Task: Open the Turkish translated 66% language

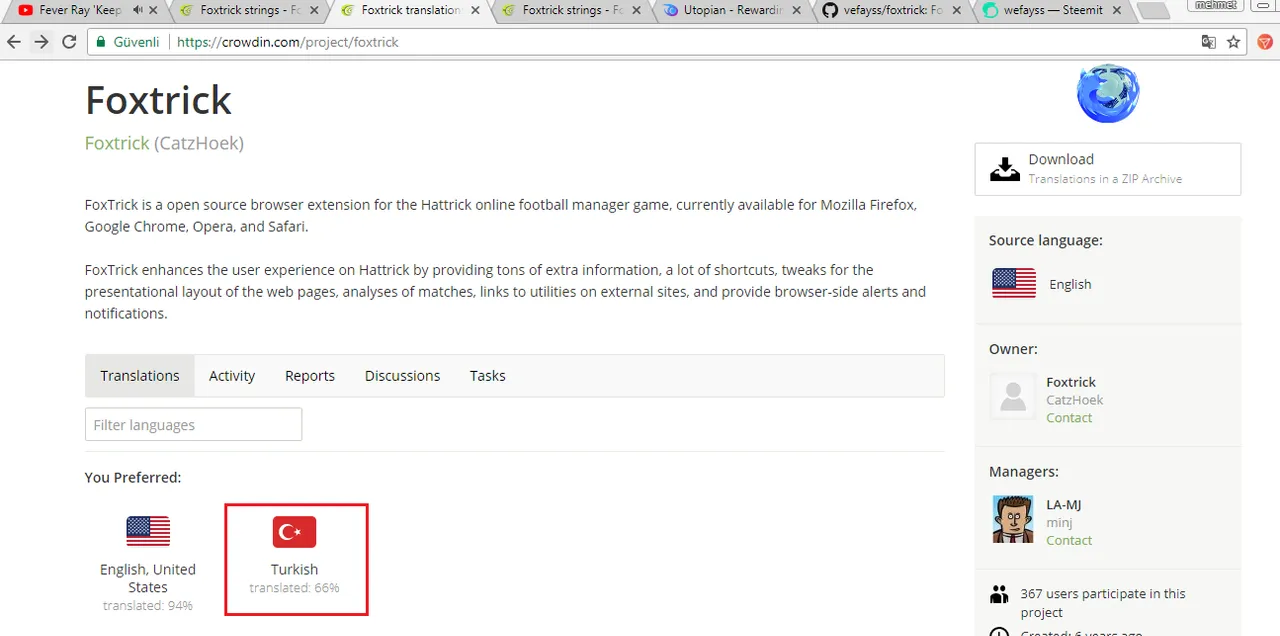Action: [x=296, y=559]
